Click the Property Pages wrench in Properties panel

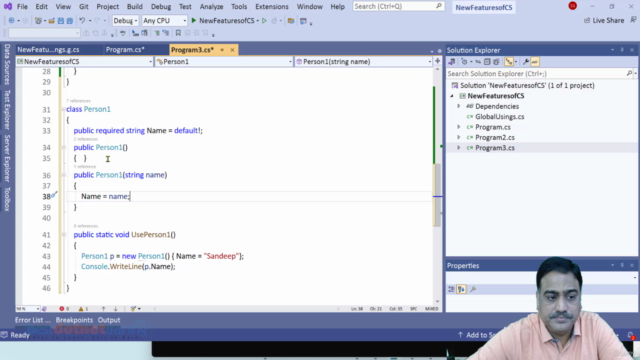point(473,289)
